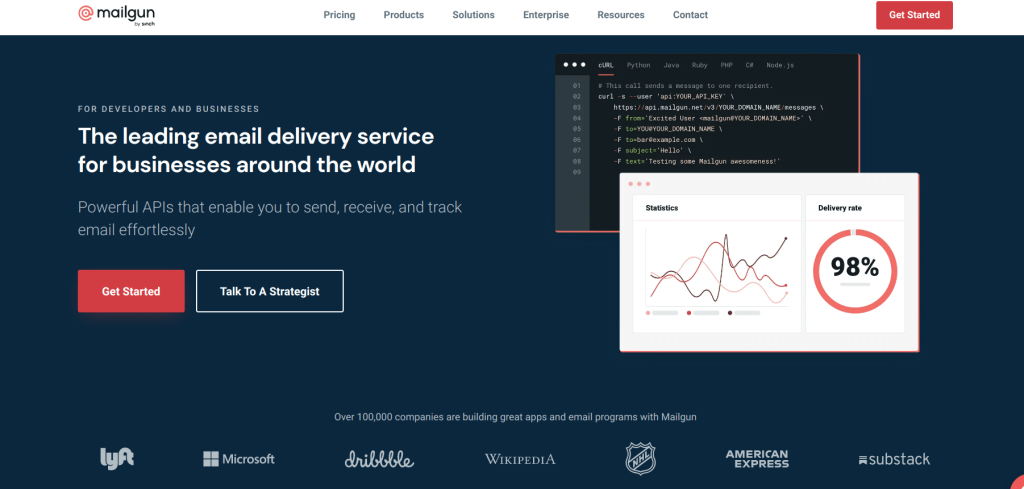Screen dimensions: 1024x489
Task: Open the Pricing menu item
Action: pos(339,15)
